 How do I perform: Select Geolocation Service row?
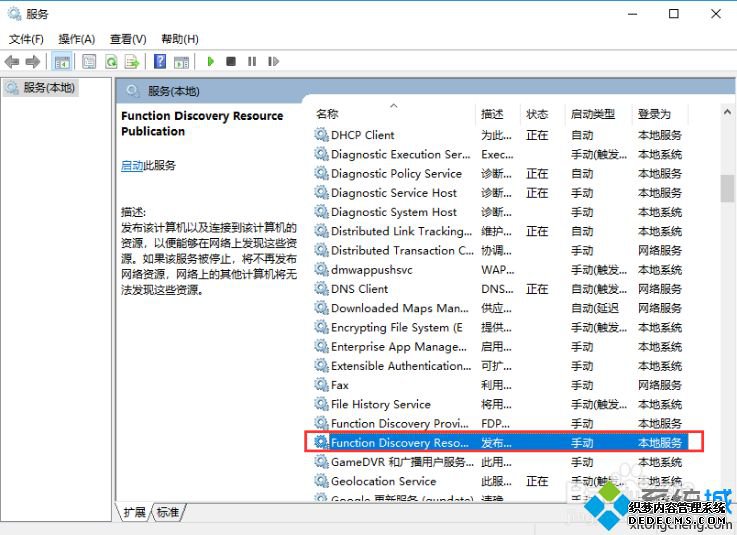coord(500,481)
